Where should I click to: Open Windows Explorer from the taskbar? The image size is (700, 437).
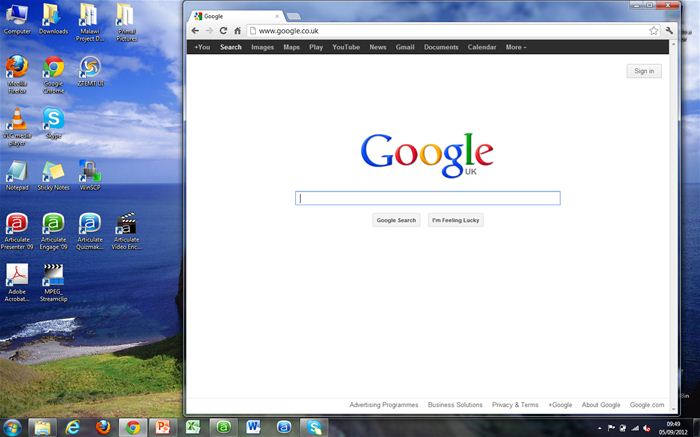tap(42, 428)
